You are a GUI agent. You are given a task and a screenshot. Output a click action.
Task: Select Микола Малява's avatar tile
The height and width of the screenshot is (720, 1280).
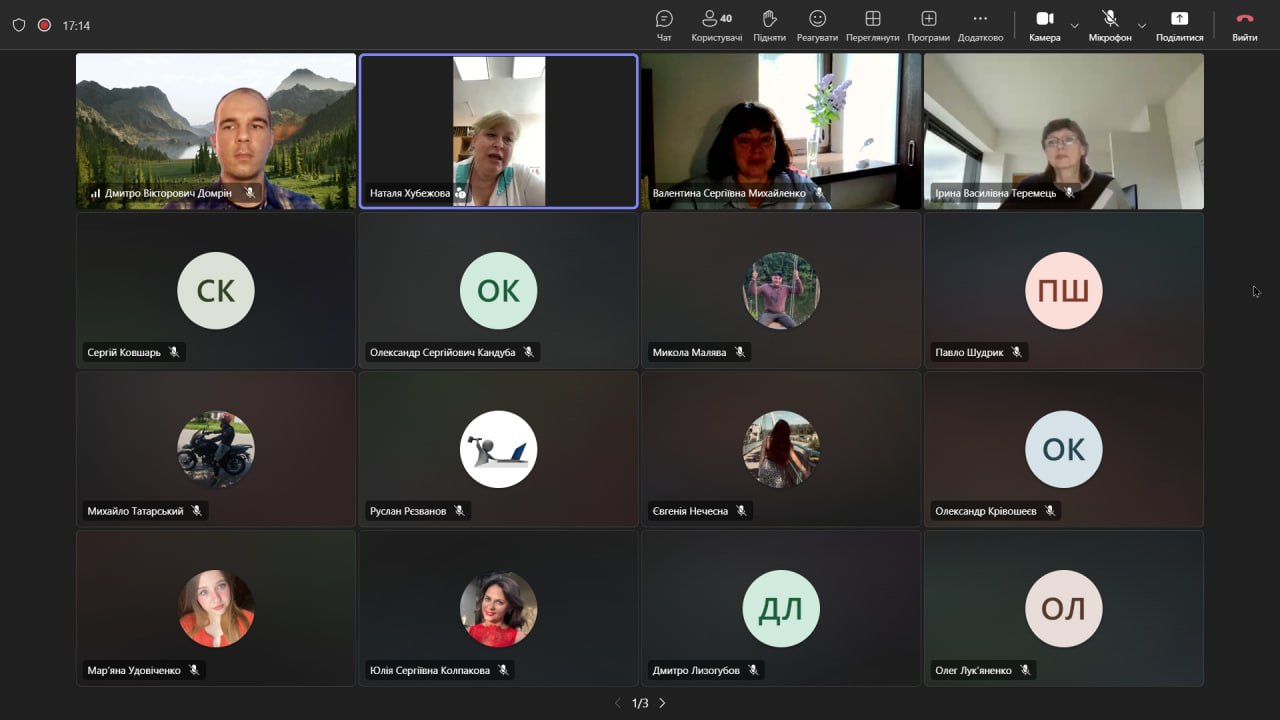(781, 290)
